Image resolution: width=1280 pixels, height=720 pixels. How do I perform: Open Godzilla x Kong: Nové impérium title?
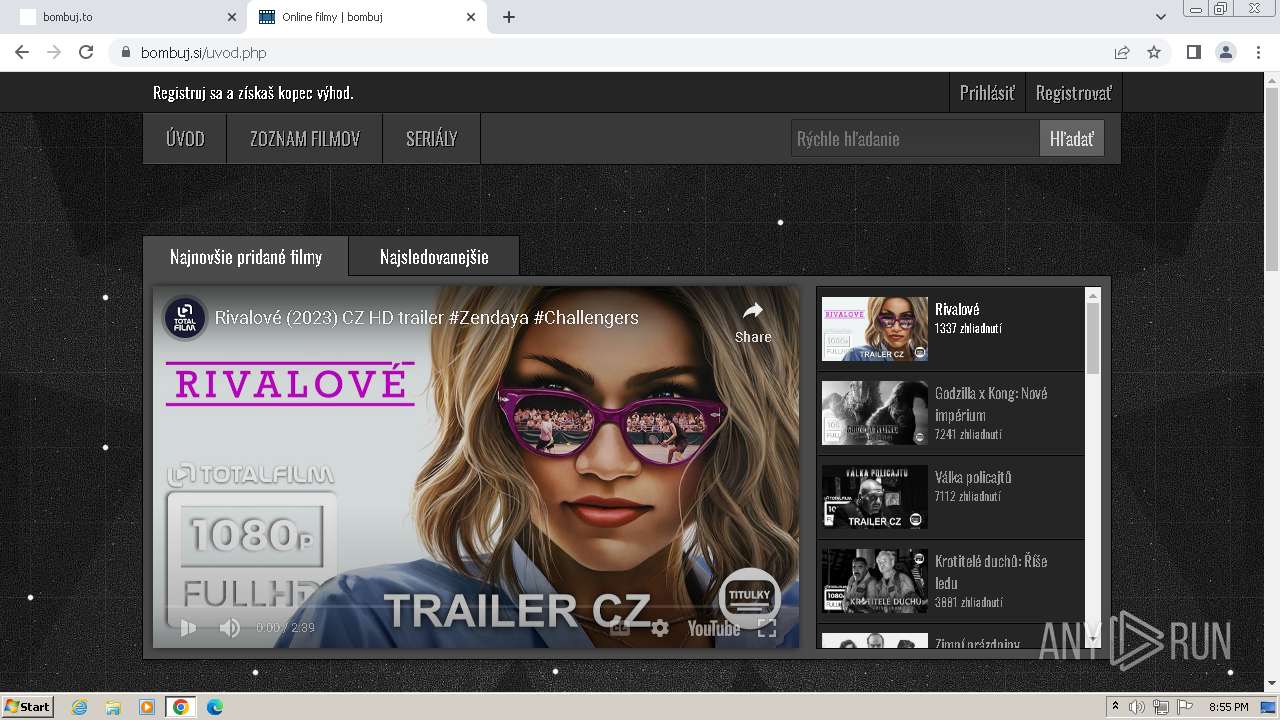pyautogui.click(x=991, y=404)
